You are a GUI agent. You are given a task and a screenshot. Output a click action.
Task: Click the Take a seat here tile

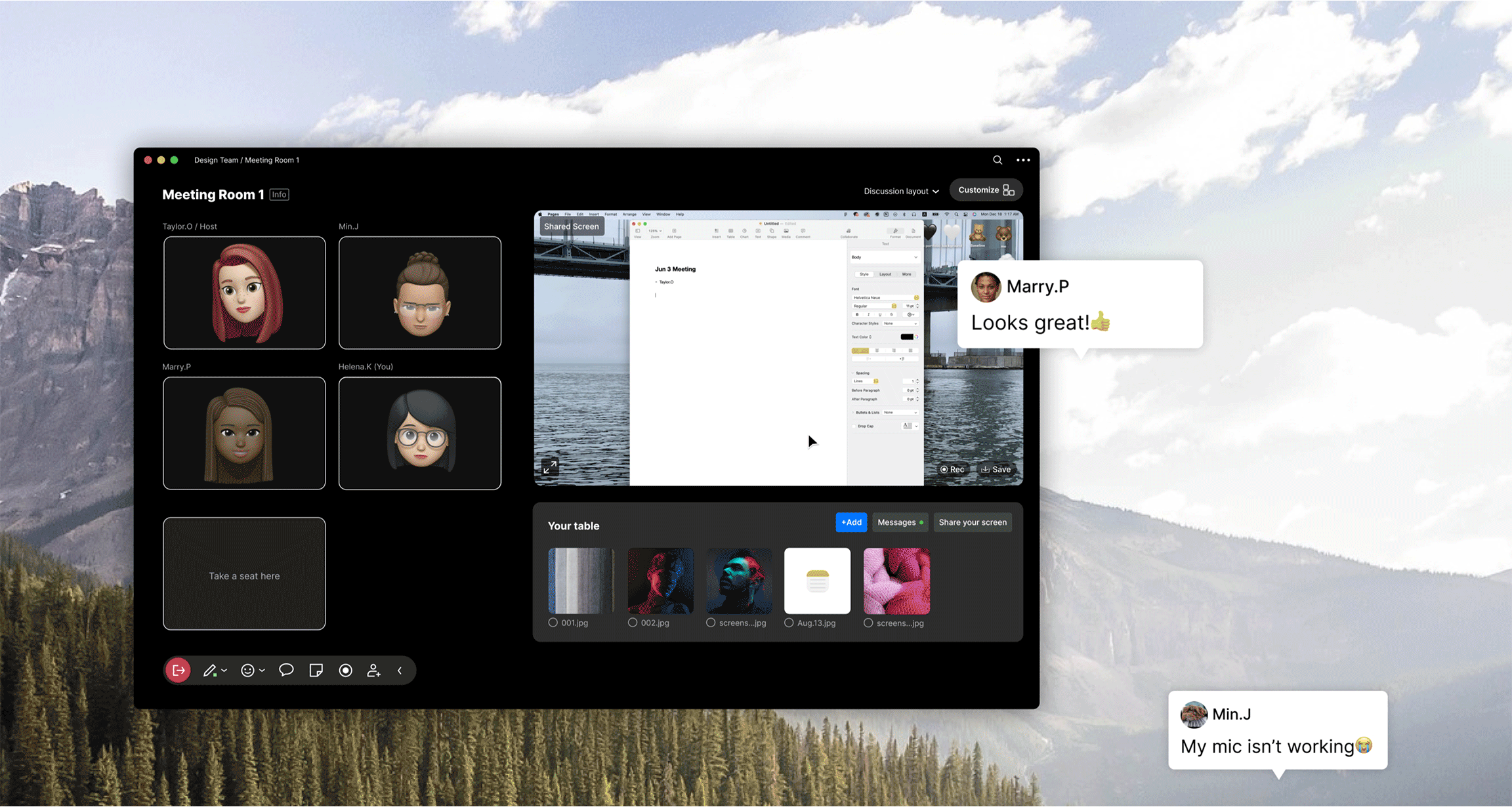[x=244, y=574]
